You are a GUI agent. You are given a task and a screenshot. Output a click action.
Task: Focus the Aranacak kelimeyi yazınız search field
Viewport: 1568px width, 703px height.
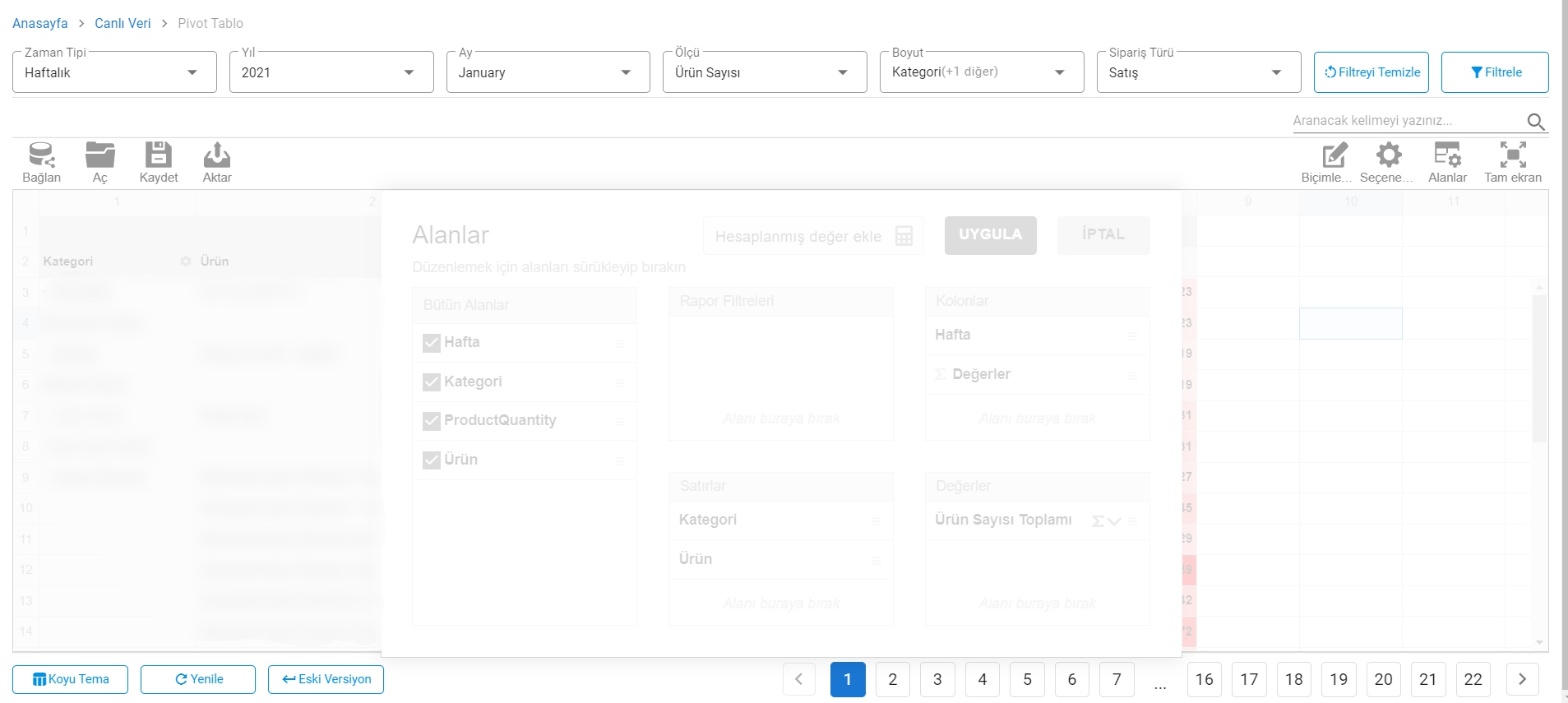(x=1408, y=121)
